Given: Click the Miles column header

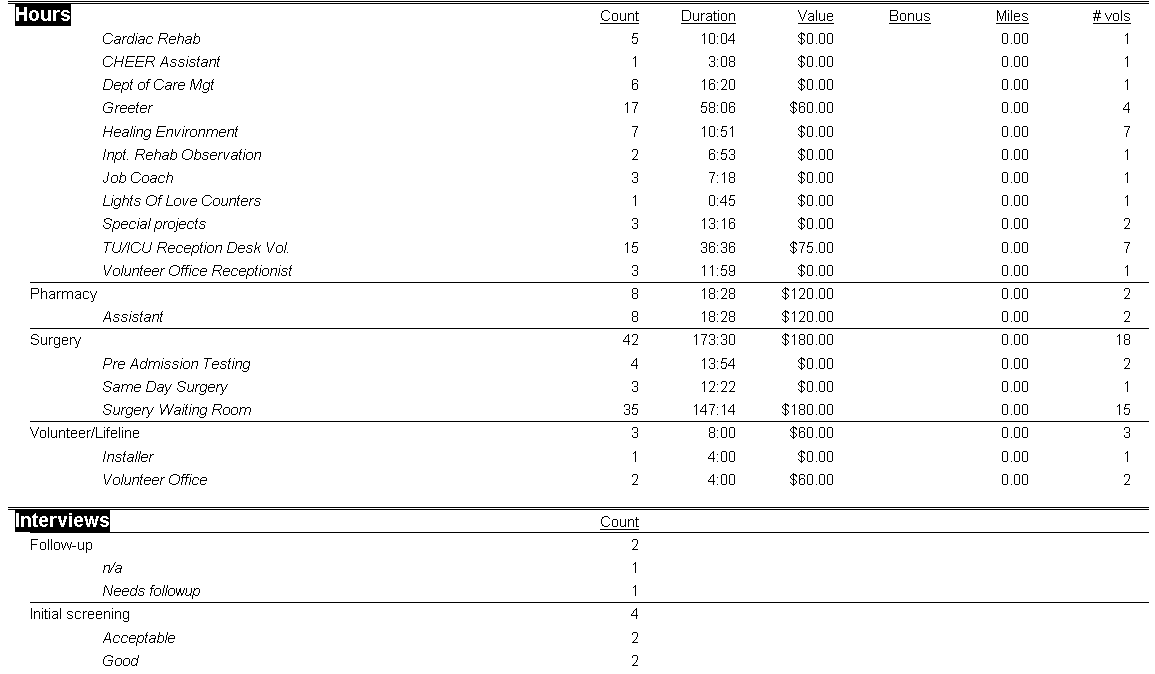Looking at the screenshot, I should tap(1011, 16).
